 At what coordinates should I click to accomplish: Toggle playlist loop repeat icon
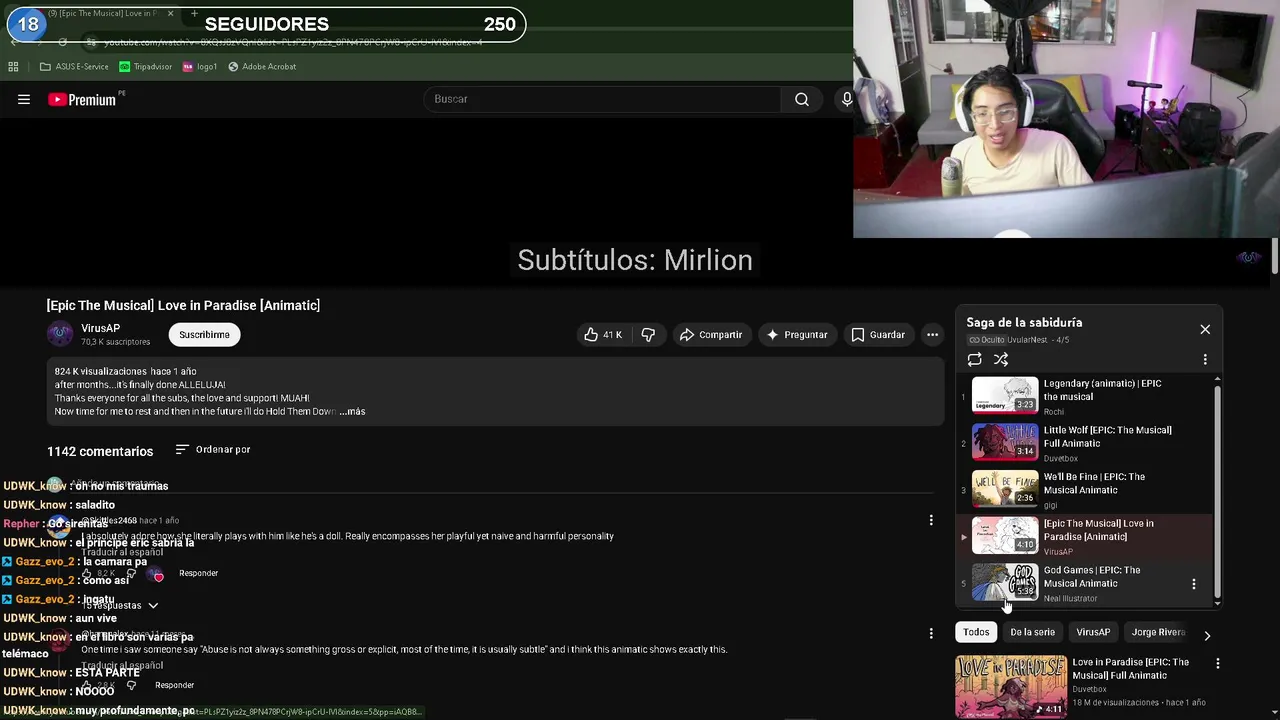(x=974, y=359)
